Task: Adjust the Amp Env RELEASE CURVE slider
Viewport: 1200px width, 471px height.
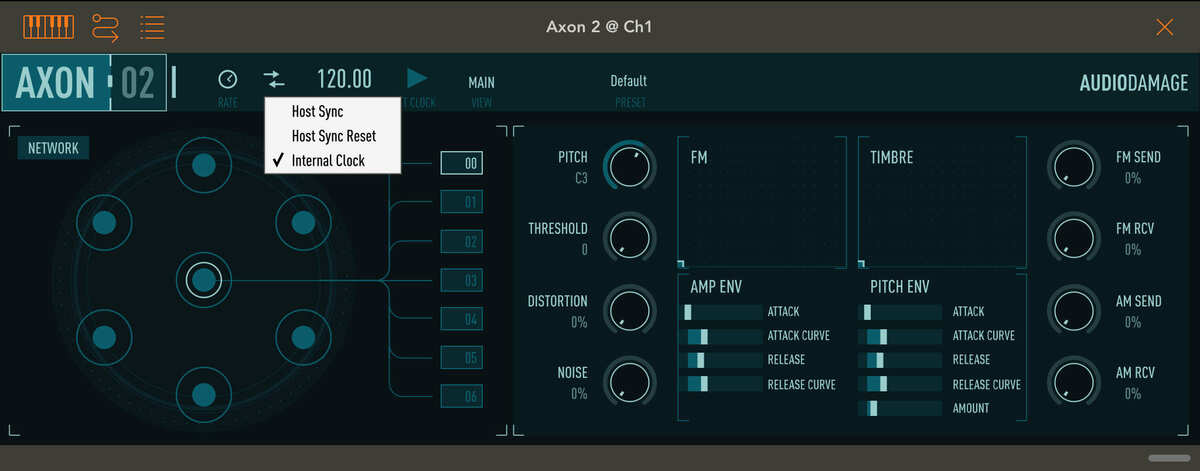Action: pos(723,384)
